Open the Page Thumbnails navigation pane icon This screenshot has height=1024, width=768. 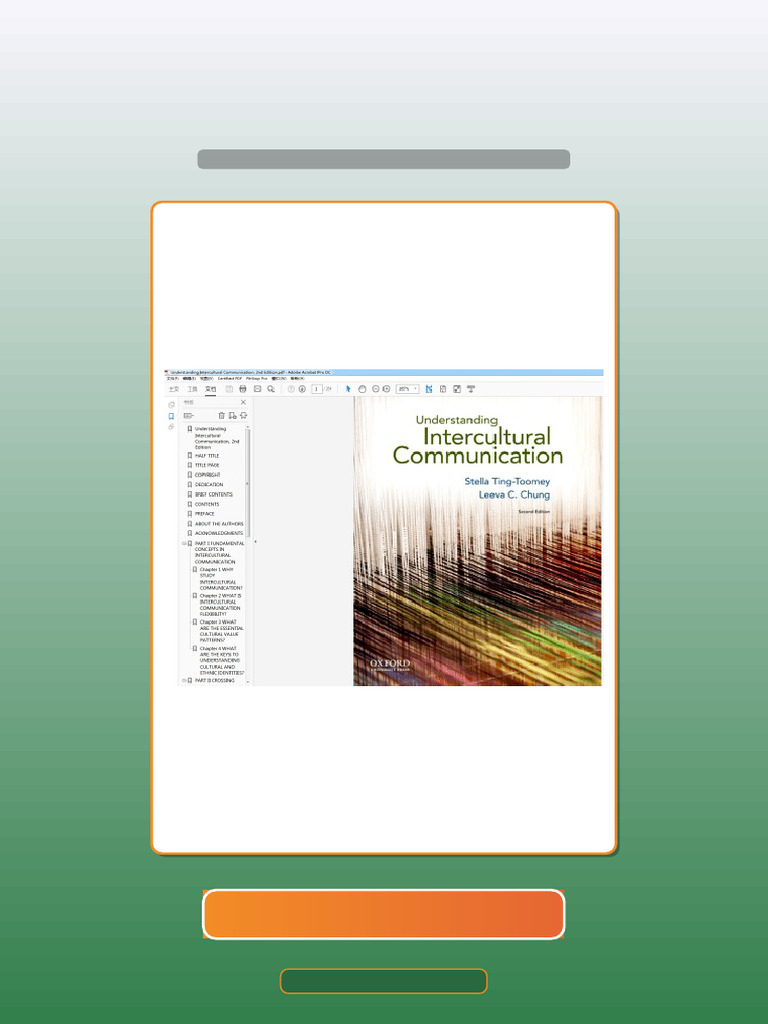coord(172,405)
